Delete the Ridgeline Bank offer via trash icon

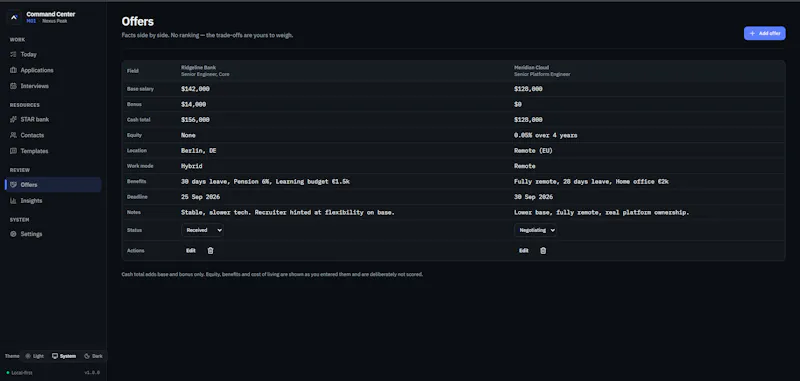[210, 250]
